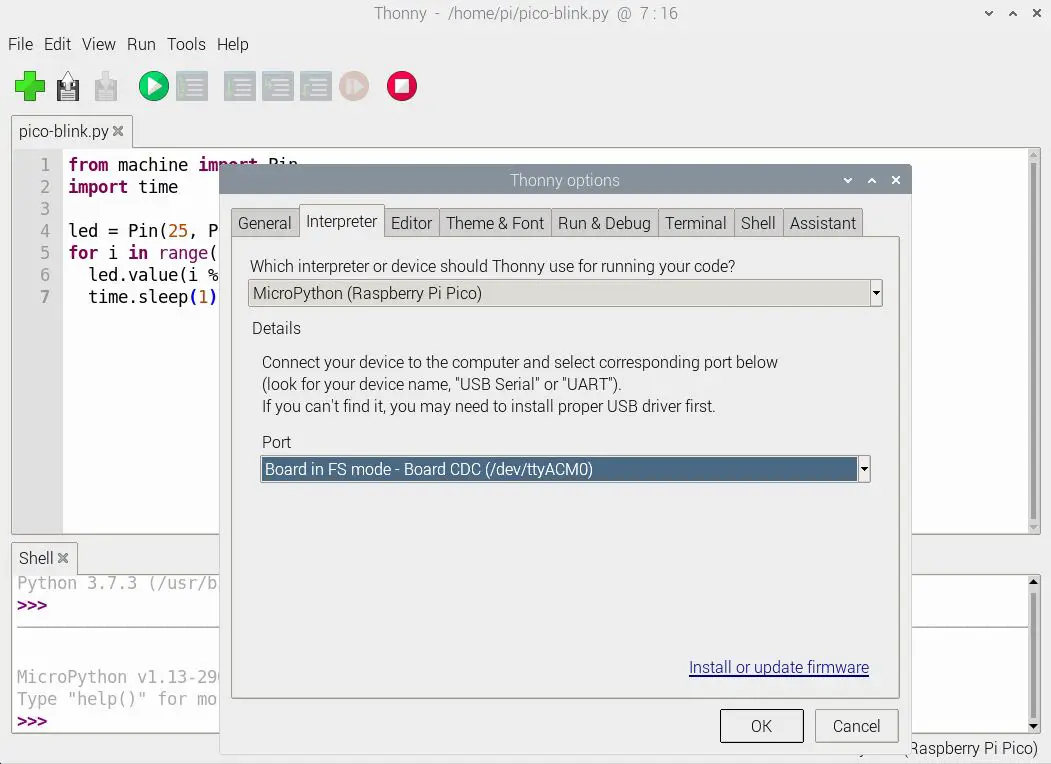
Task: Click the editor vertical scrollbar
Action: pyautogui.click(x=1034, y=340)
